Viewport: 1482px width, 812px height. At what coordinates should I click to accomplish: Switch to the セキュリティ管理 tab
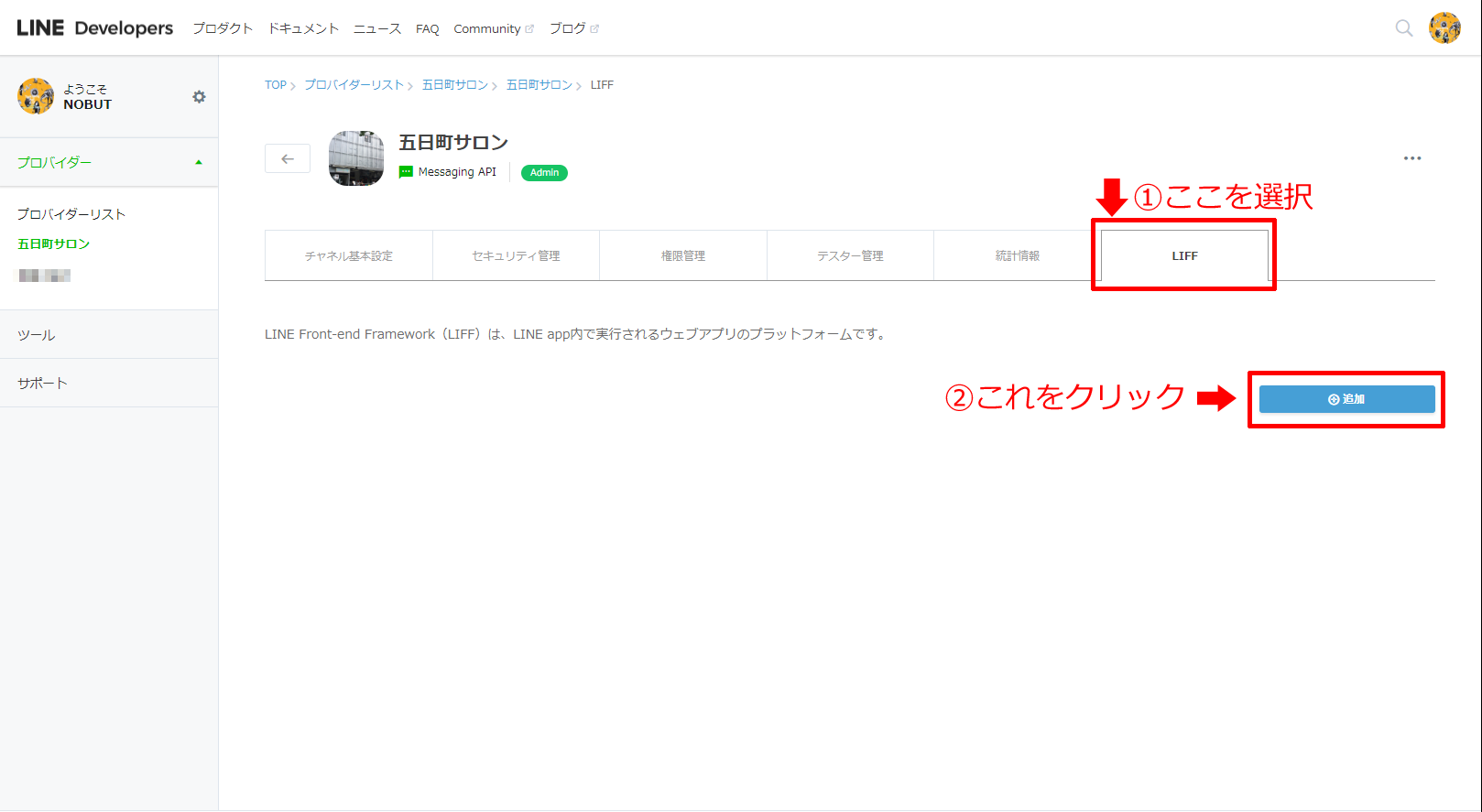[x=516, y=255]
